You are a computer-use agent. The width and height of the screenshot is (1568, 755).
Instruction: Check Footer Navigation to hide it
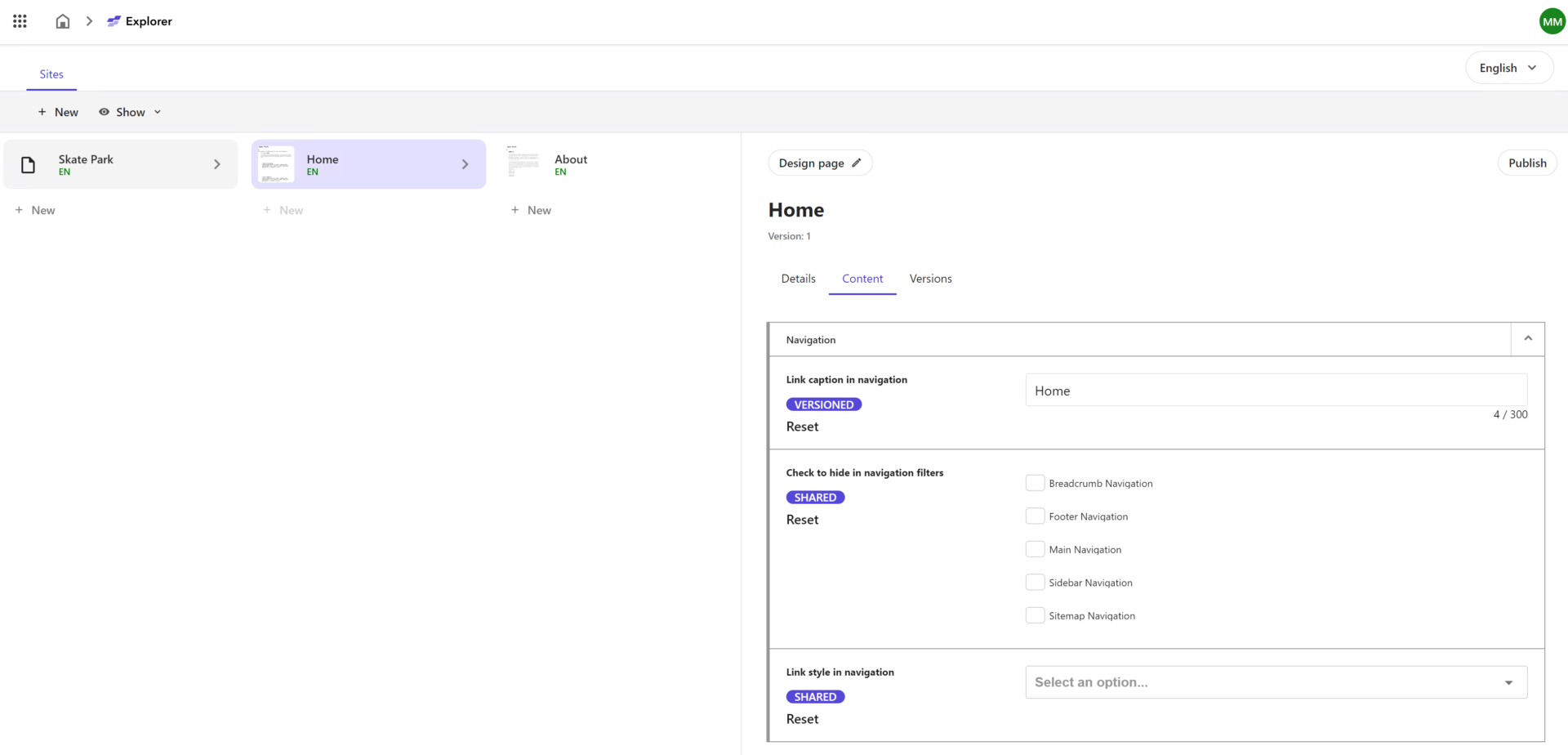click(x=1035, y=516)
